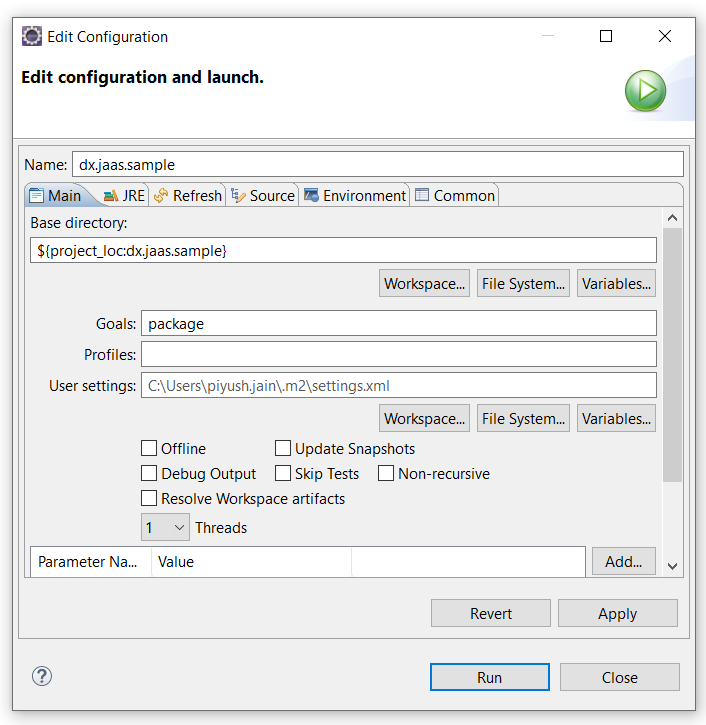This screenshot has width=706, height=725.
Task: Click the Parameter Name column header
Action: coord(91,562)
